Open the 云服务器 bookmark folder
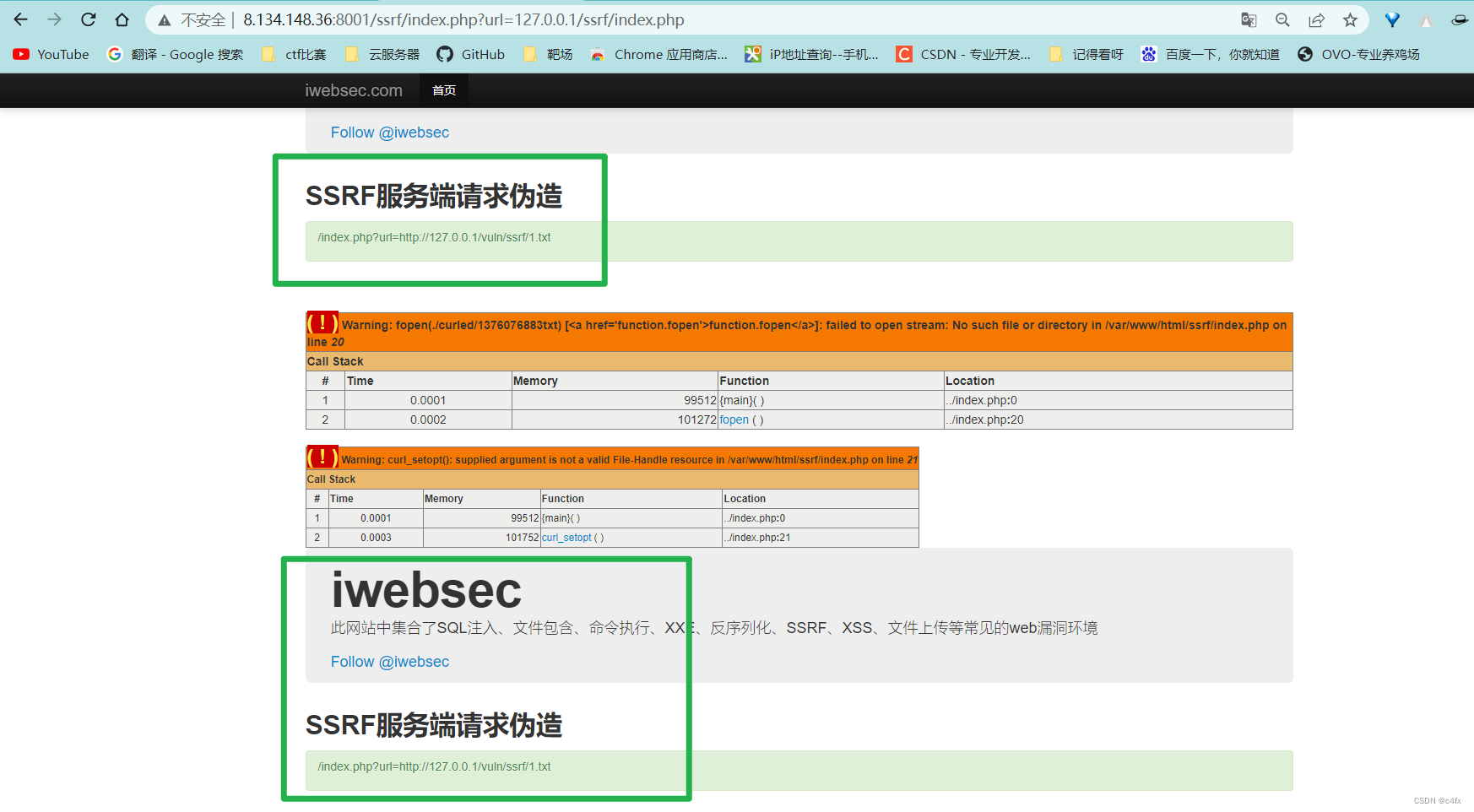 382,55
